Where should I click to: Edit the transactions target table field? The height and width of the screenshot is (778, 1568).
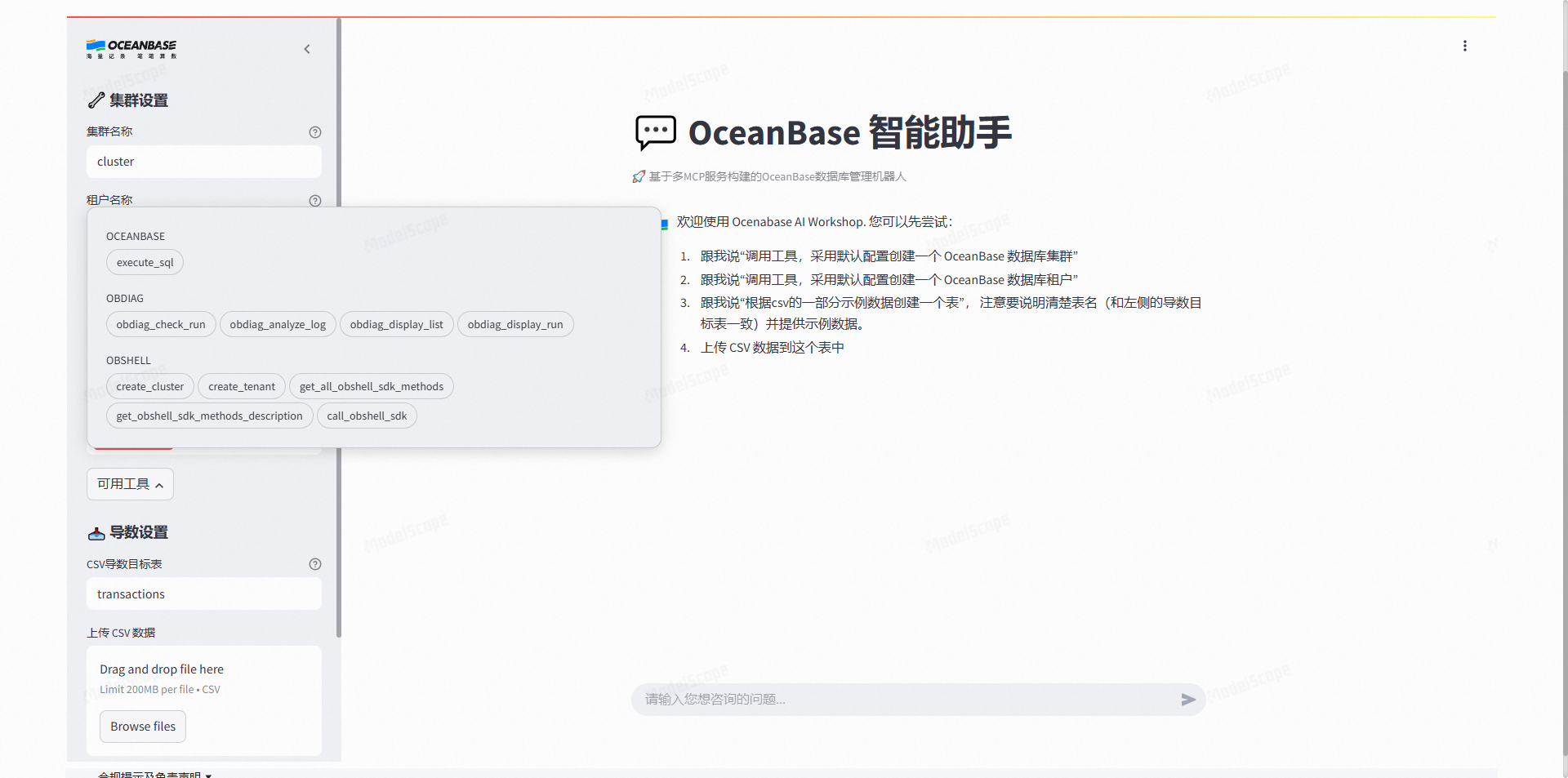[203, 594]
